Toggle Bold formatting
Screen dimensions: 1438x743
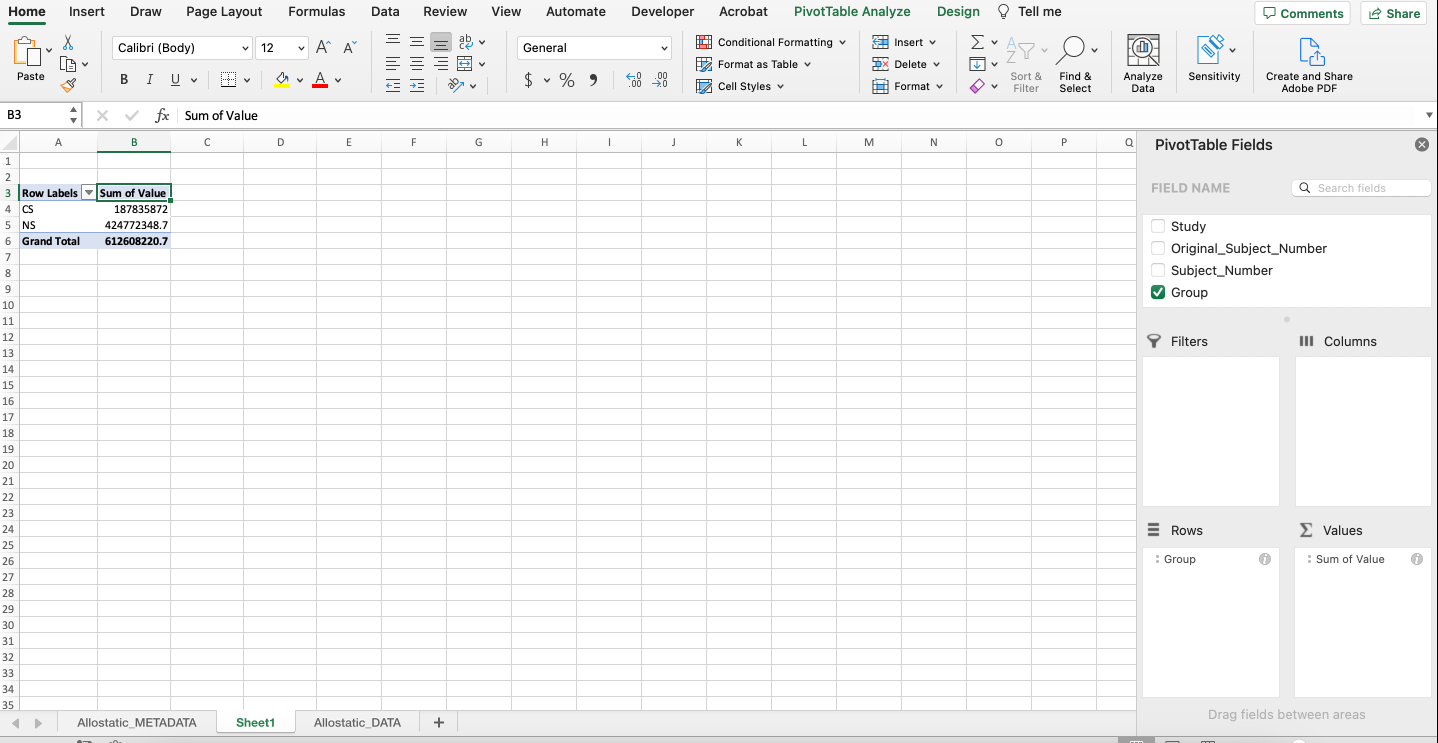tap(124, 80)
